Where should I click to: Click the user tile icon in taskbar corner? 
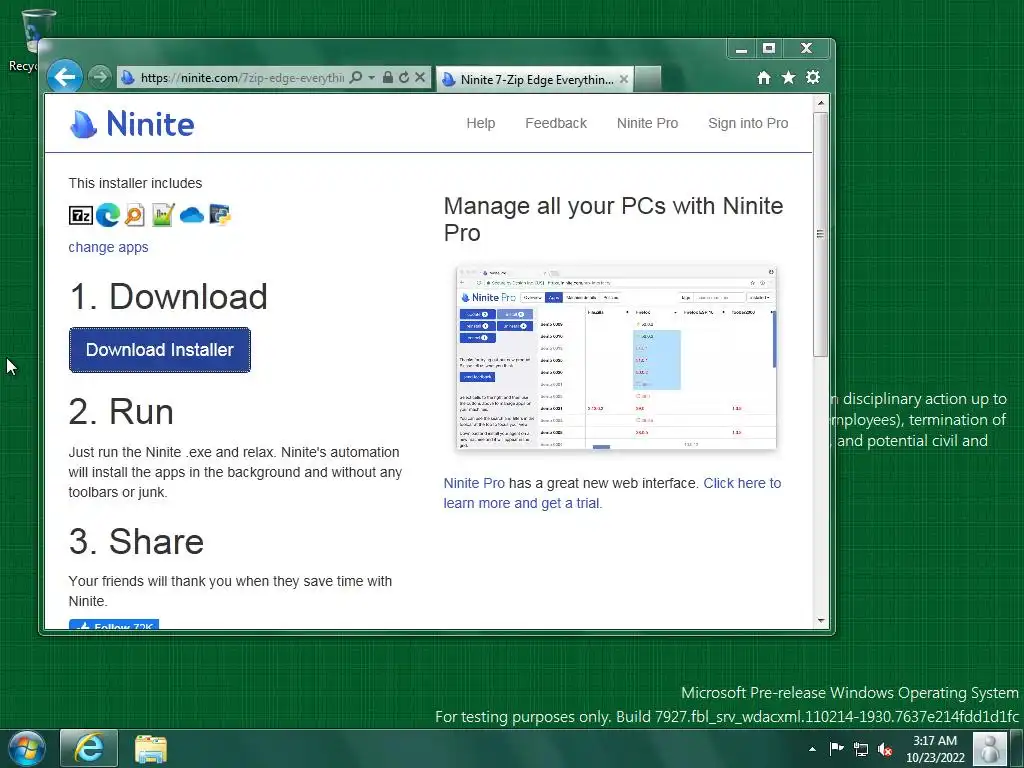(x=989, y=748)
